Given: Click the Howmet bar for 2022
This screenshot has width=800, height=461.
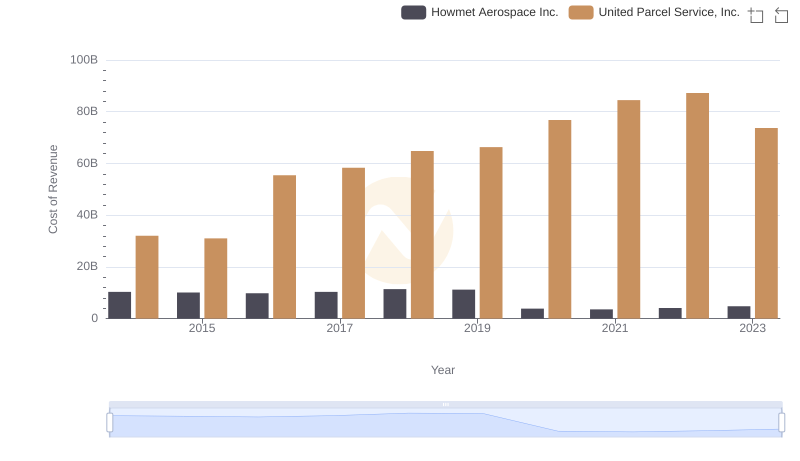Looking at the screenshot, I should click(670, 314).
